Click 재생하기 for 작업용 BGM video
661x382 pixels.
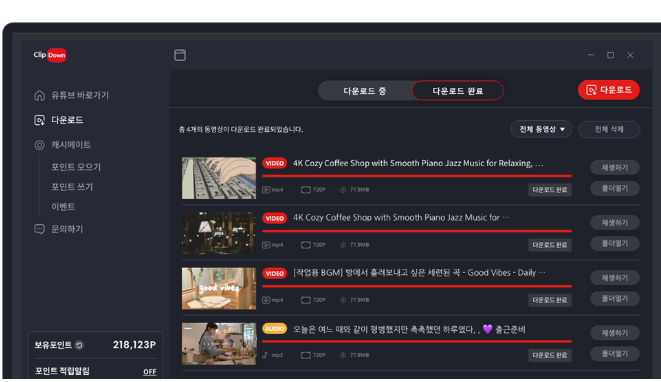(x=615, y=277)
